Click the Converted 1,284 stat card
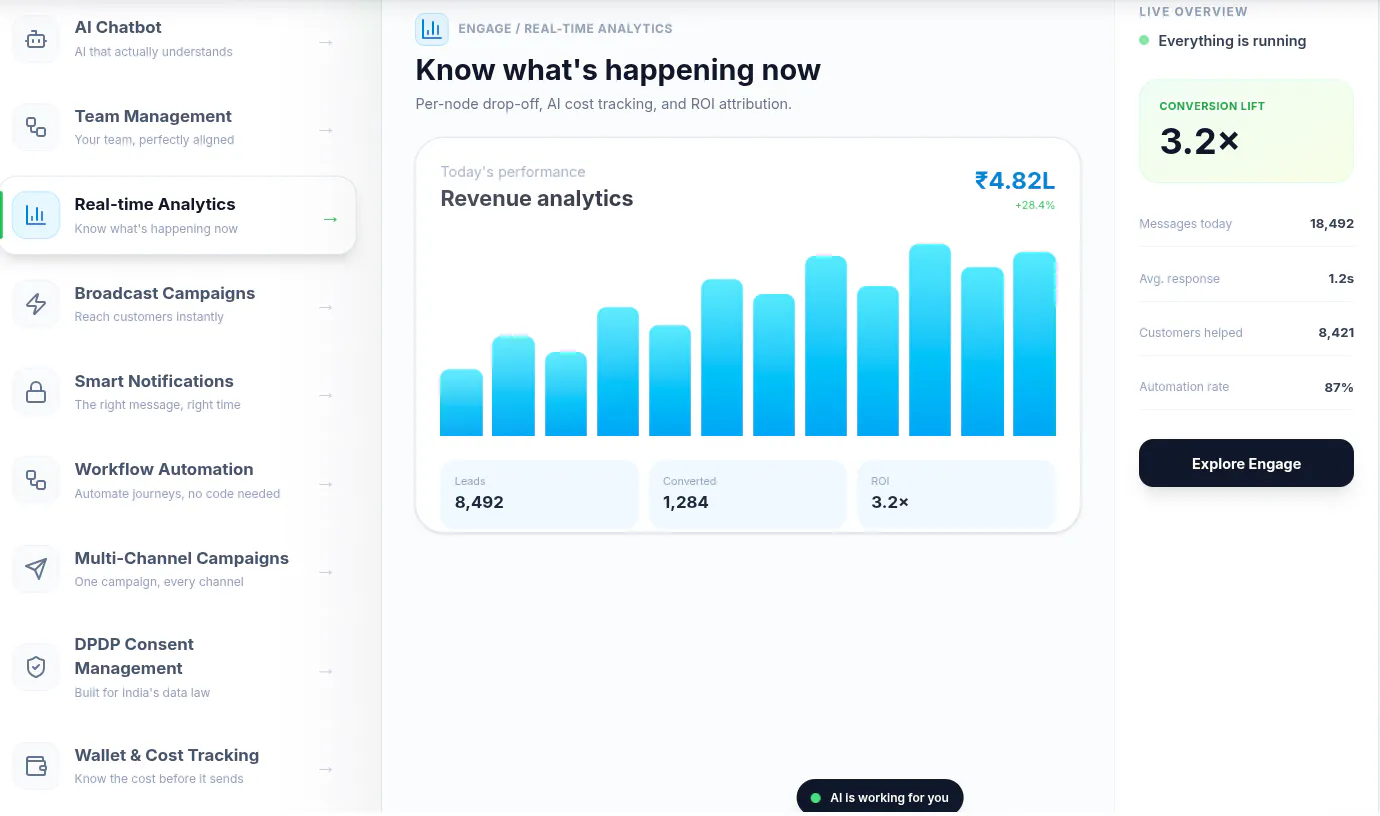The height and width of the screenshot is (816, 1380). (x=747, y=494)
